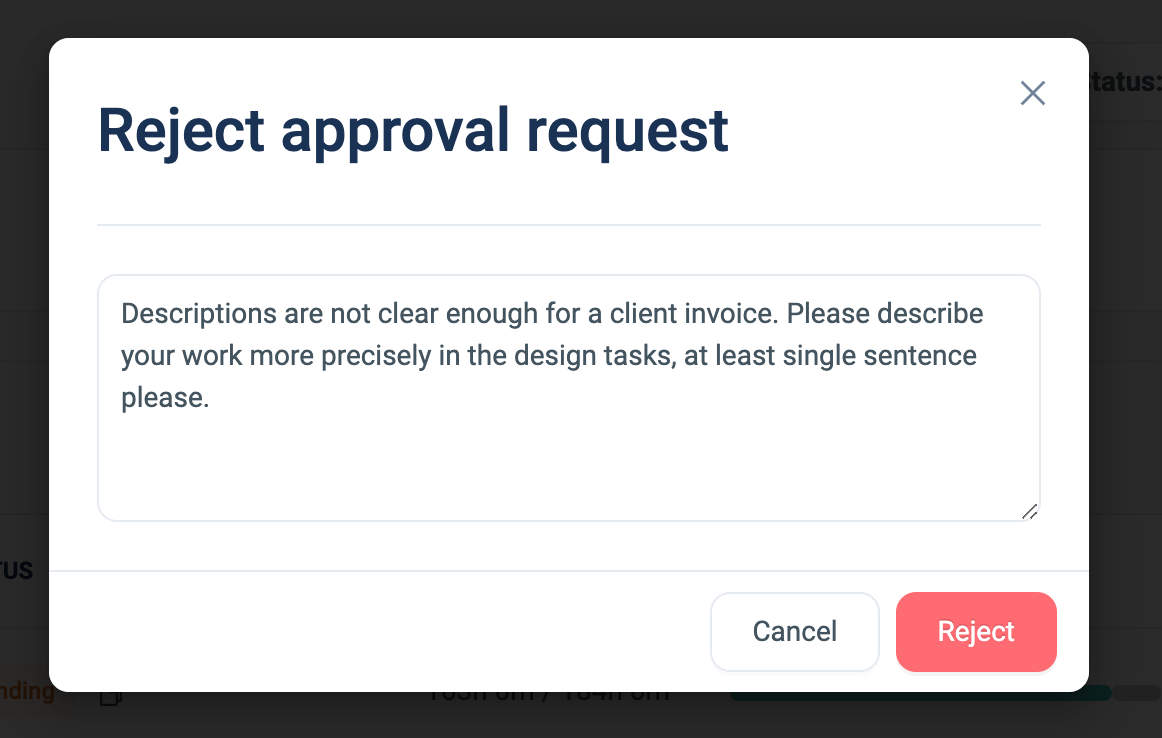Click the dimmed Status label top right
The image size is (1162, 738).
click(1125, 82)
